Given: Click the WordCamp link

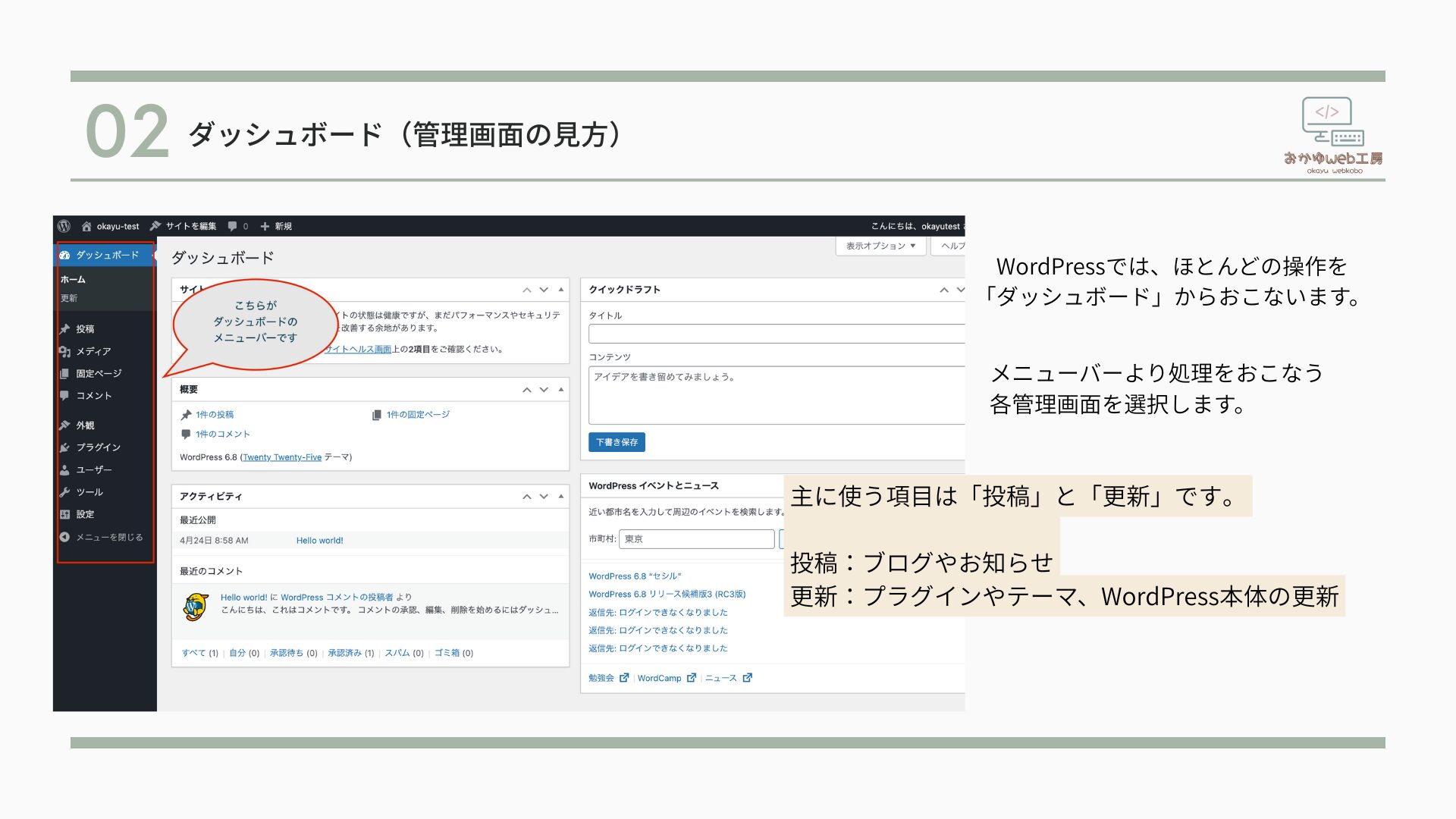Looking at the screenshot, I should point(659,678).
